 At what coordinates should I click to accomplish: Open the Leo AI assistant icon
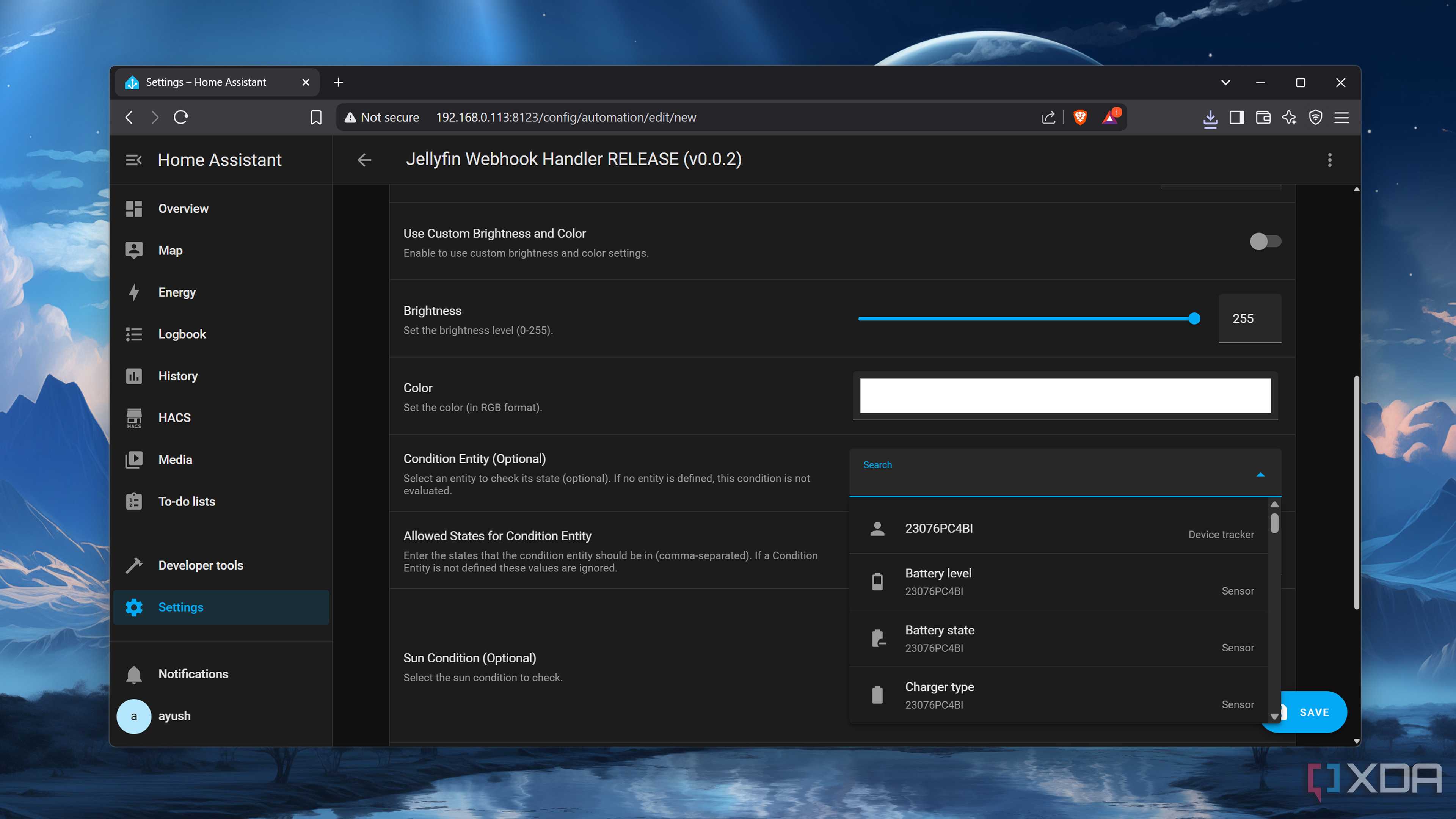point(1289,118)
